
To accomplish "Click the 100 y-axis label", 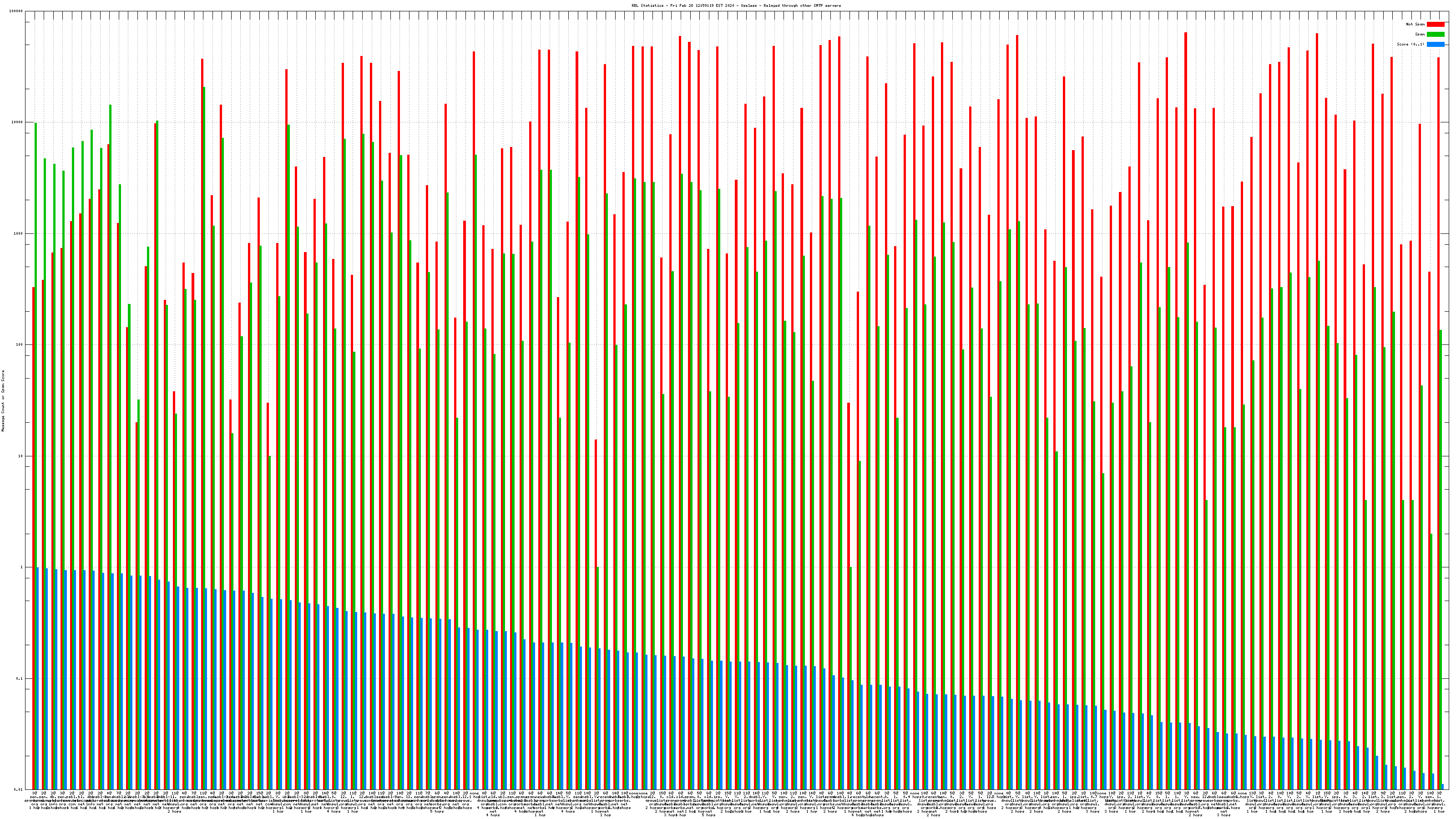I will tap(20, 345).
